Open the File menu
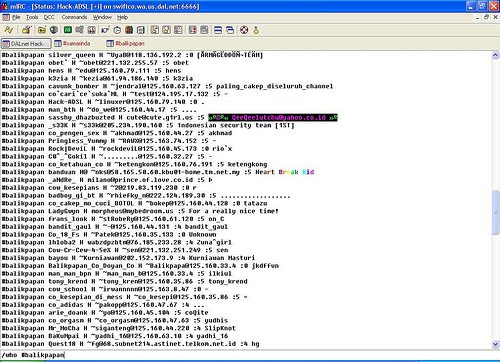The image size is (500, 362). [x=16, y=17]
